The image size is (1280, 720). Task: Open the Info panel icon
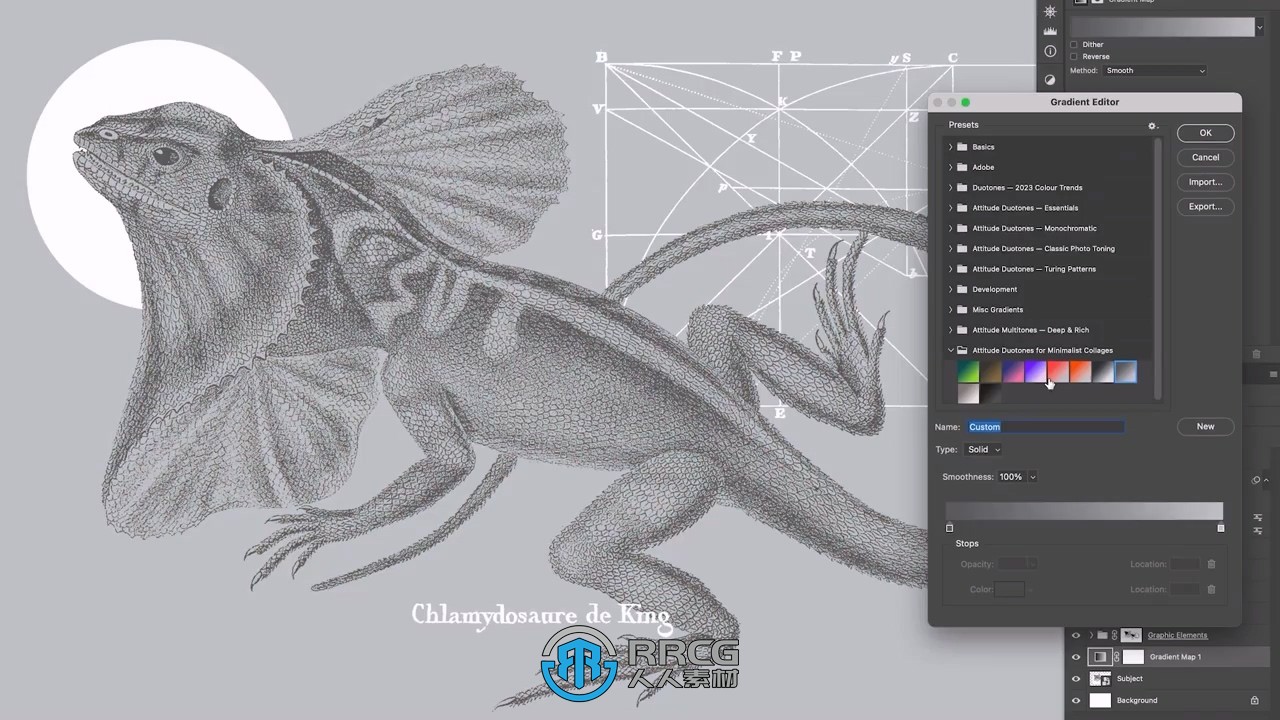[1050, 51]
